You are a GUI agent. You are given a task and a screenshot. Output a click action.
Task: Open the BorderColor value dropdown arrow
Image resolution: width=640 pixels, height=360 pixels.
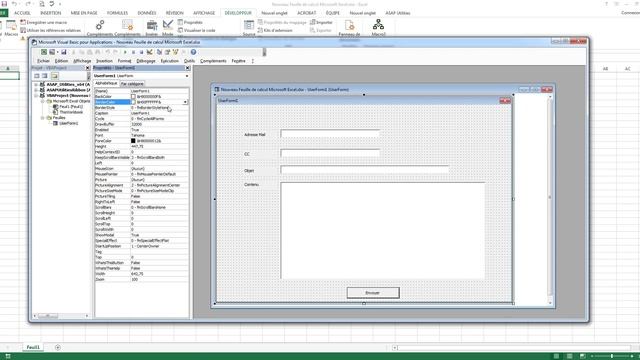pos(185,102)
